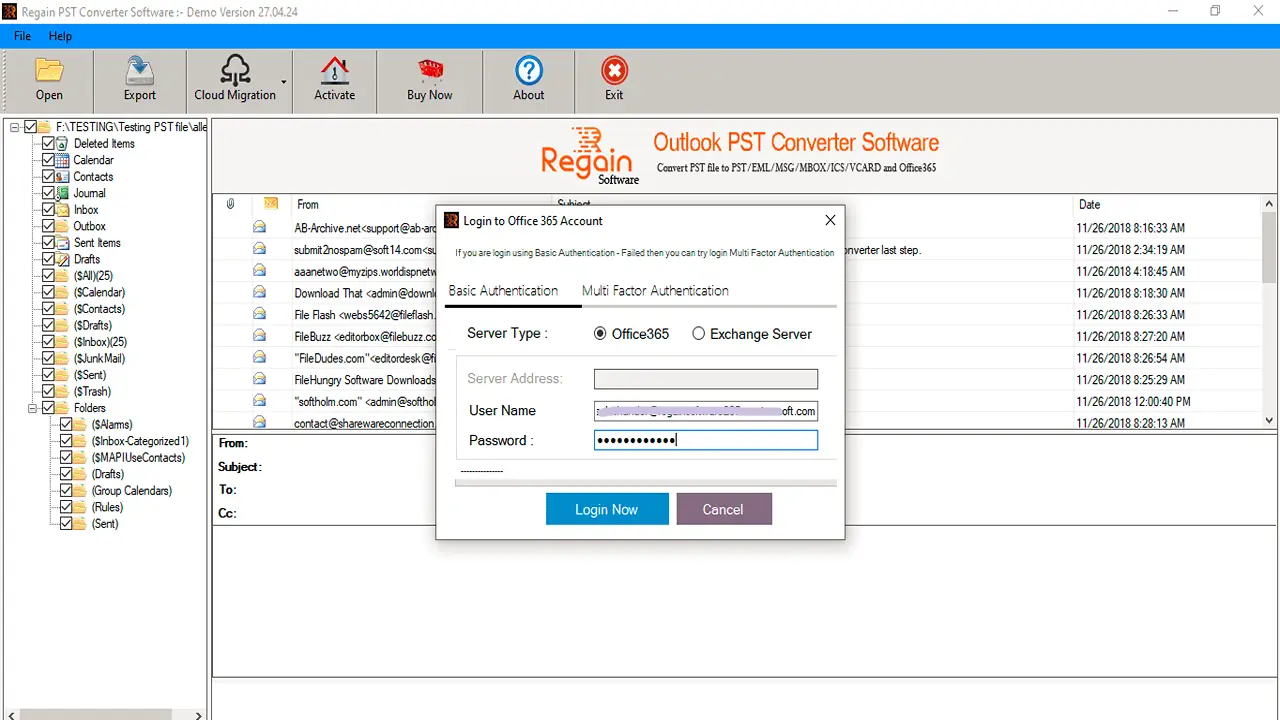The image size is (1280, 720).
Task: Click the Password input field
Action: tap(706, 440)
